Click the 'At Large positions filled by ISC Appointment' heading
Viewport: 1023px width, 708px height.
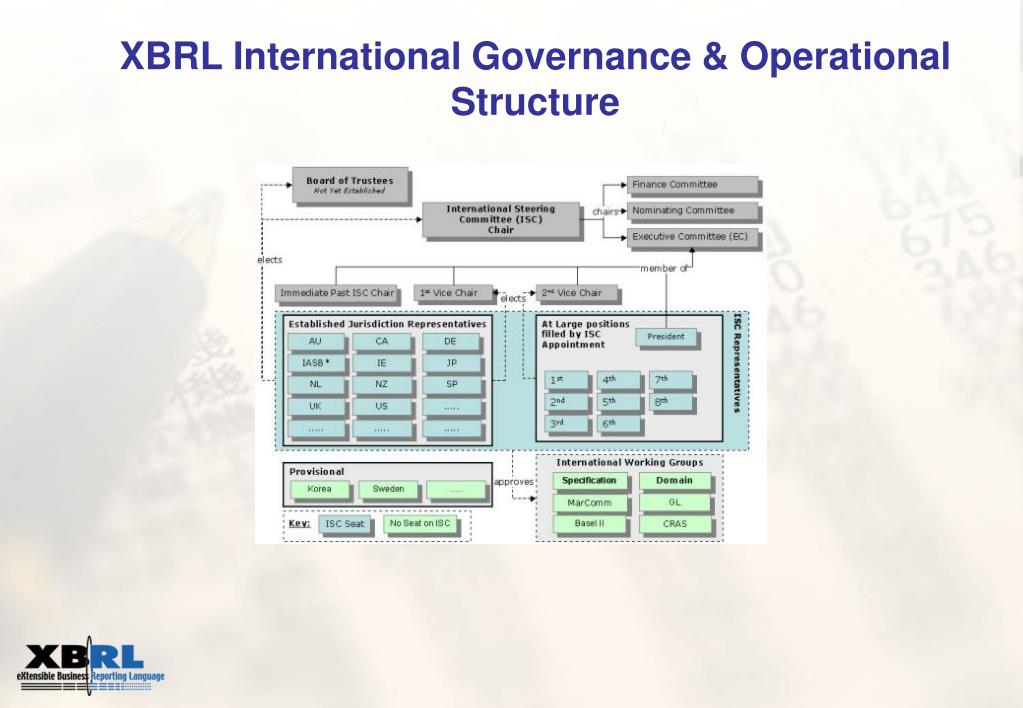[585, 334]
